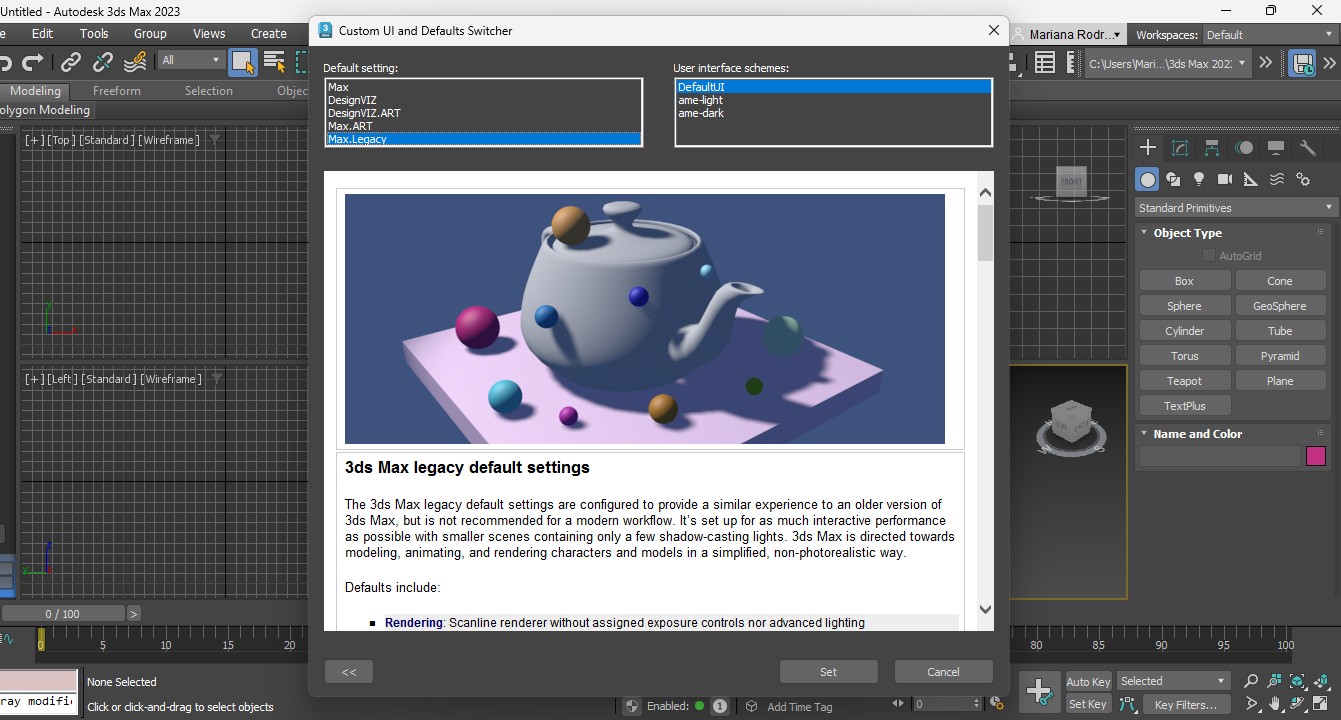Screen dimensions: 1341x720
Task: Toggle Set Key mode
Action: (x=1088, y=704)
